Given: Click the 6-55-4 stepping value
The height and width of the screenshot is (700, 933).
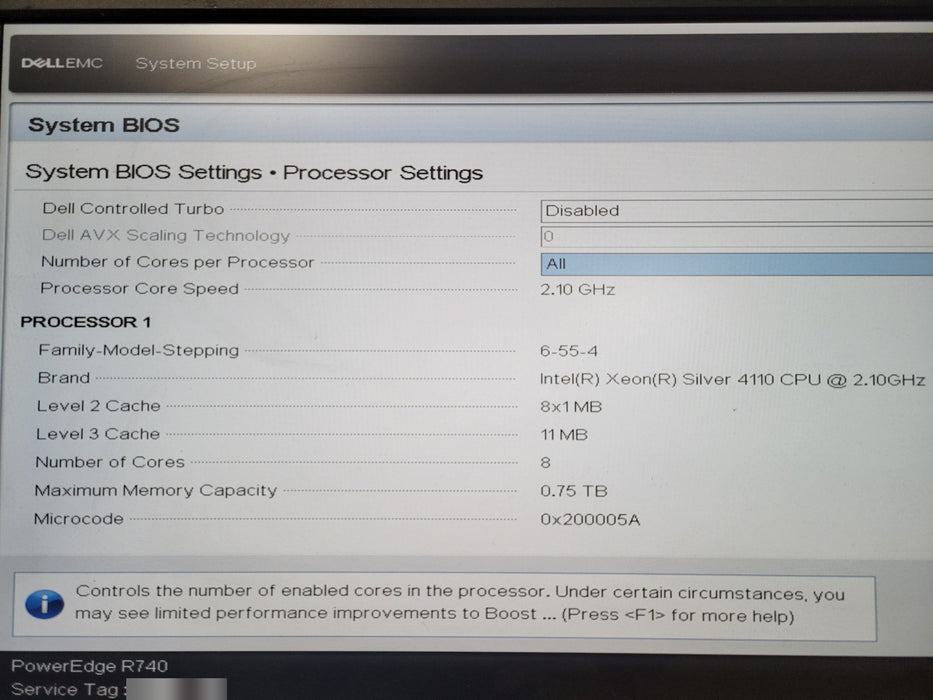Looking at the screenshot, I should tap(568, 351).
